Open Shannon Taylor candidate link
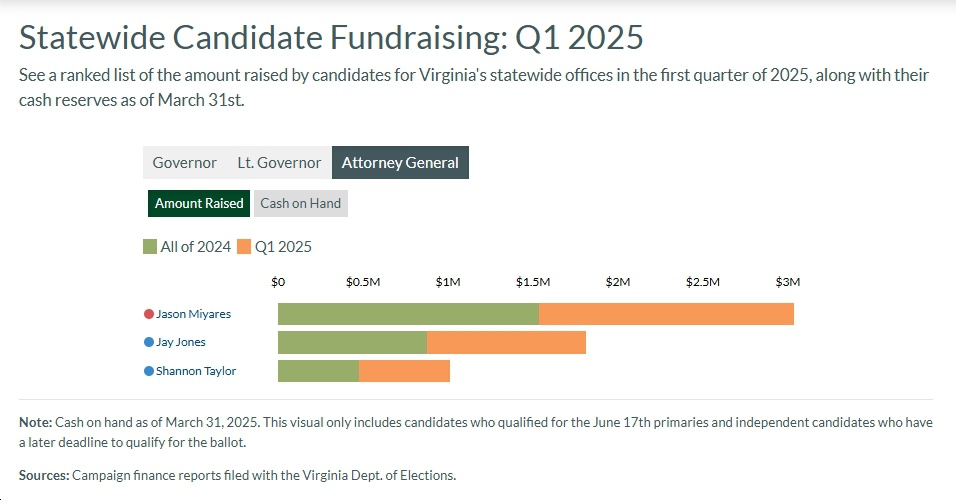The image size is (956, 500). 196,371
